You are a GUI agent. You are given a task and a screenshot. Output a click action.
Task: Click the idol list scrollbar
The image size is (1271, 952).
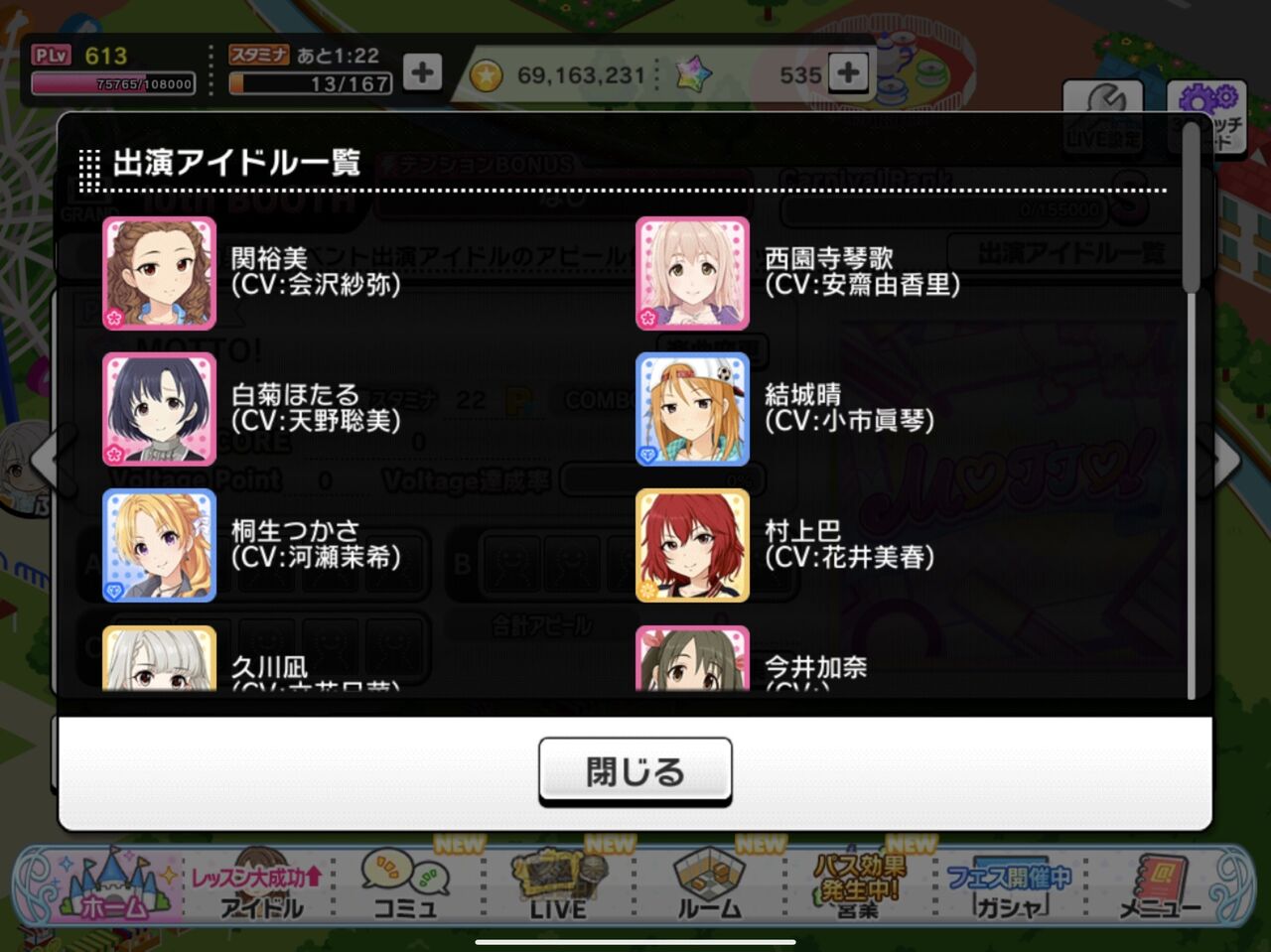(1192, 208)
